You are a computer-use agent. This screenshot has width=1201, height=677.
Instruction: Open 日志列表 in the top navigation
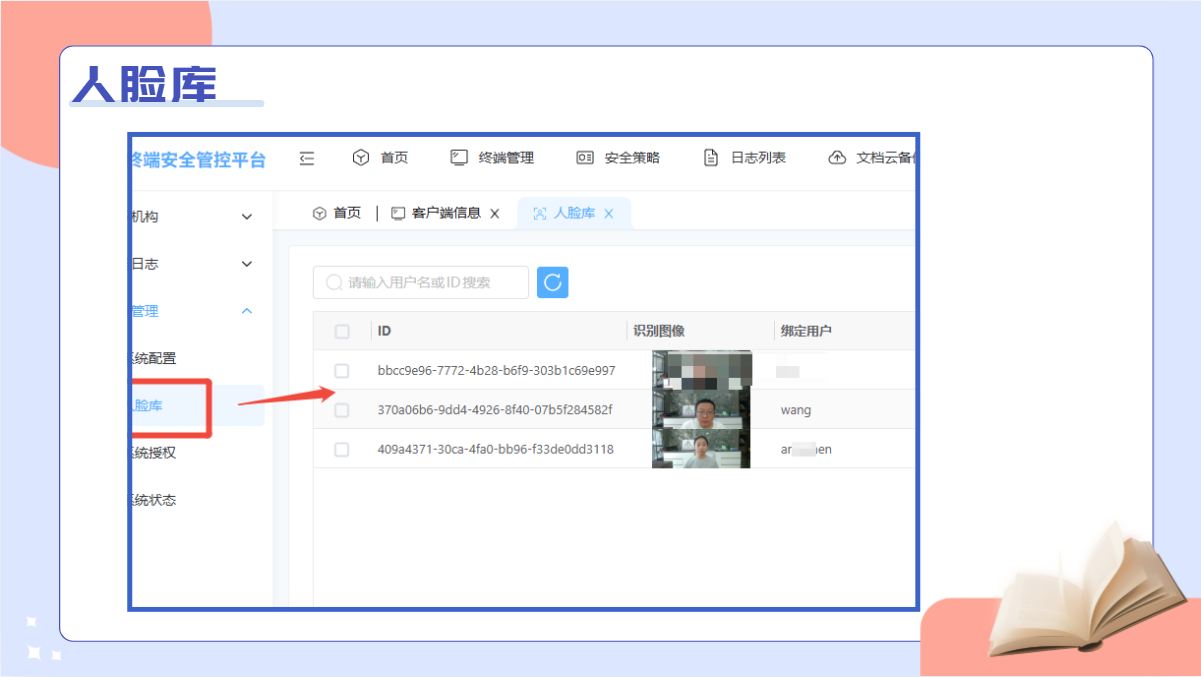pos(758,158)
